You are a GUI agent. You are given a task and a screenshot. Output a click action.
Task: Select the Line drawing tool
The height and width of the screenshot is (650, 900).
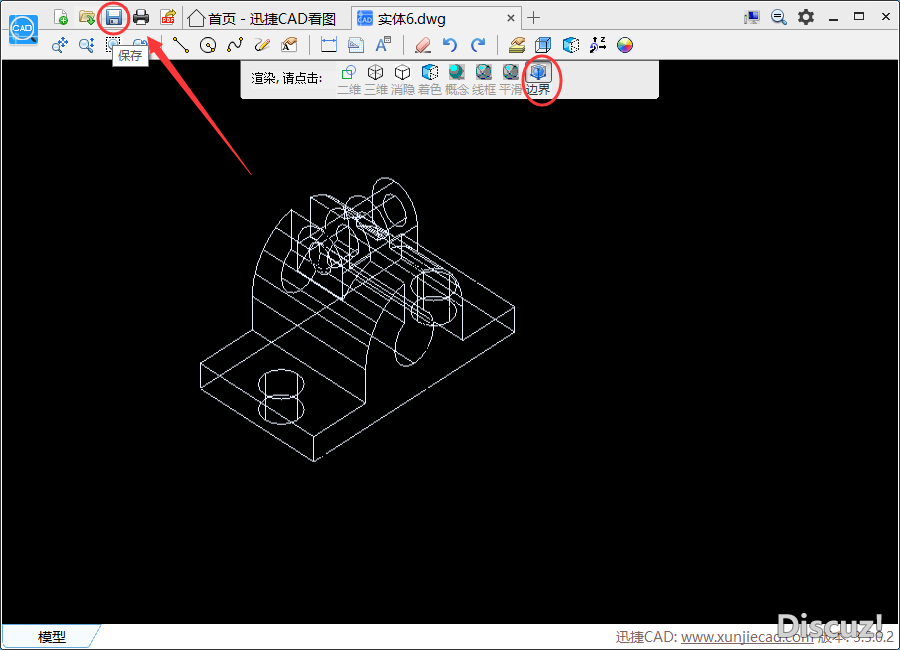tap(180, 45)
